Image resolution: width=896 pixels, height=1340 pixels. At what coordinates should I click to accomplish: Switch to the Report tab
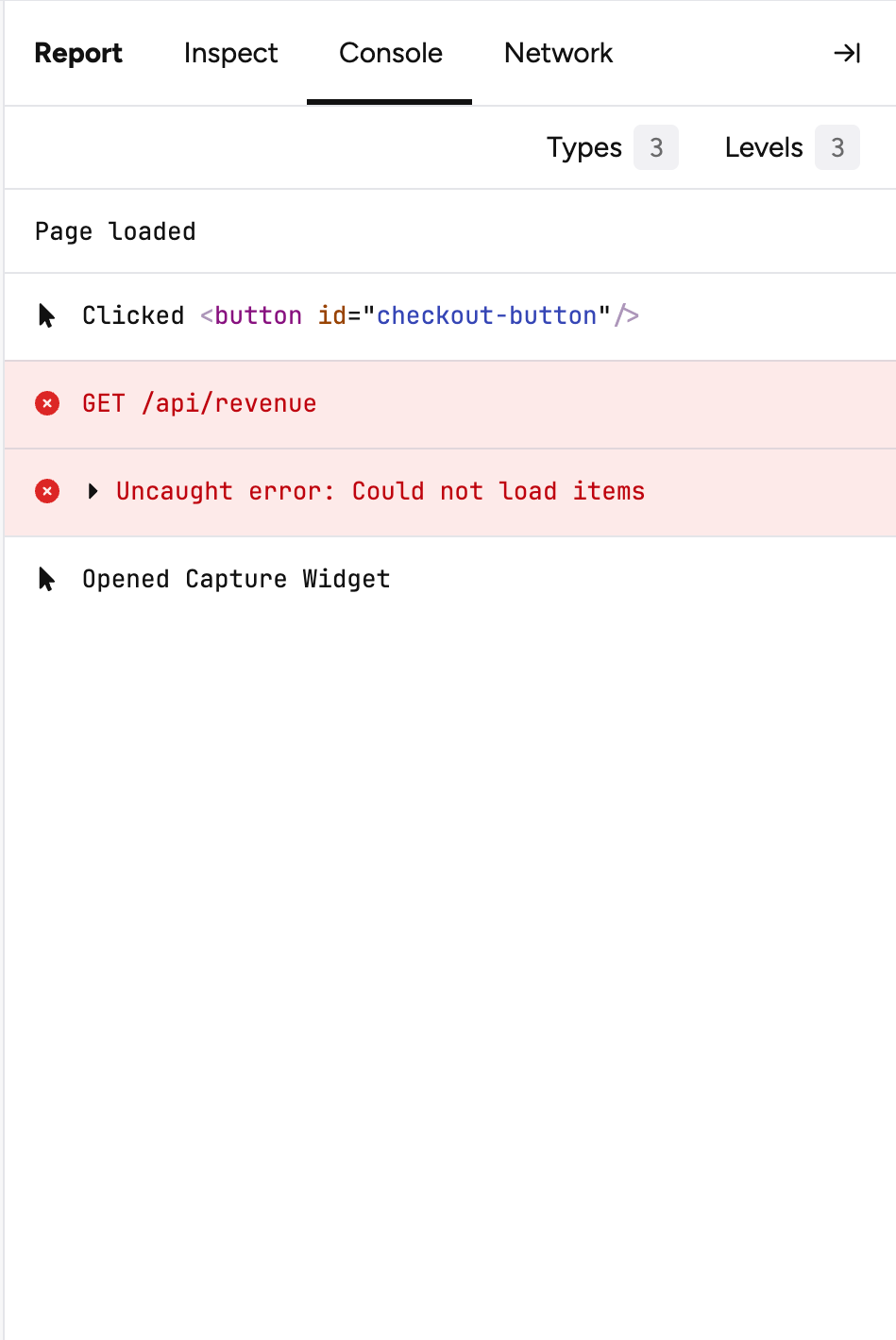[x=78, y=54]
